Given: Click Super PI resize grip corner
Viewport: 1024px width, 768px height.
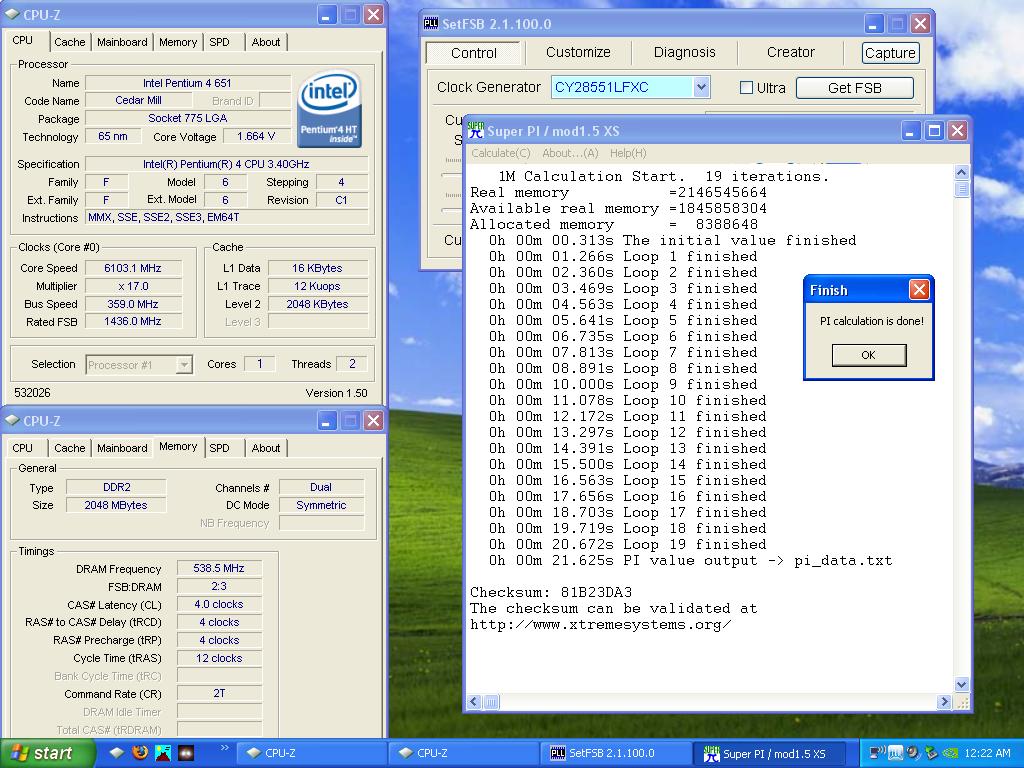Looking at the screenshot, I should [961, 702].
